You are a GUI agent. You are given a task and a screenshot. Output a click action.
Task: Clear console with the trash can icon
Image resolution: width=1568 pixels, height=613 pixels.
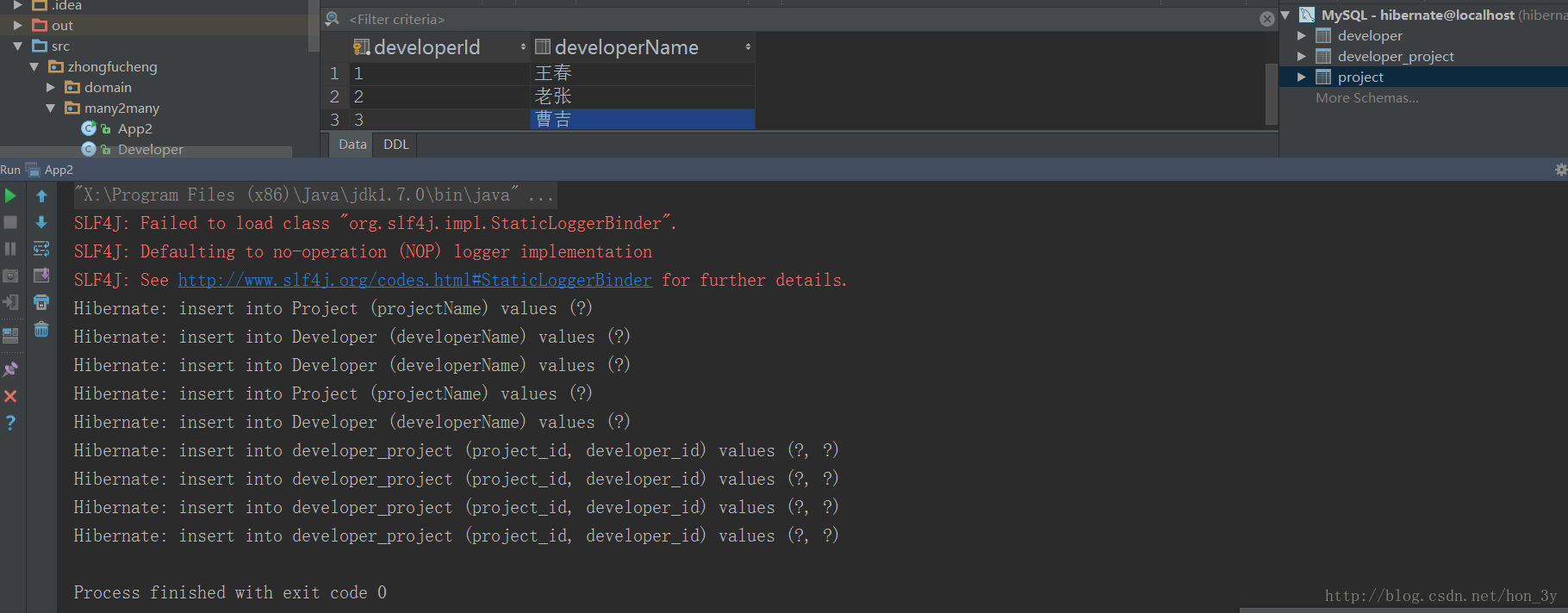[x=41, y=329]
